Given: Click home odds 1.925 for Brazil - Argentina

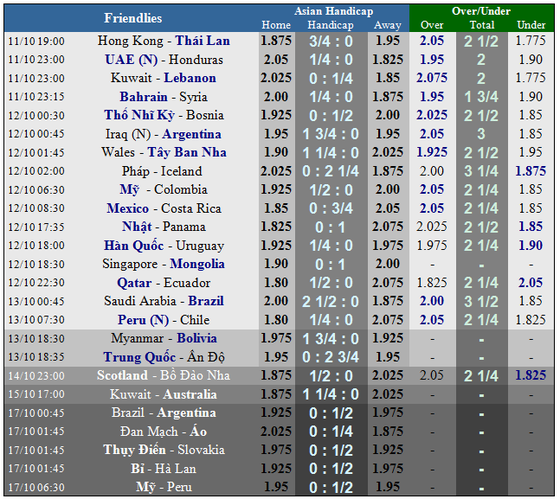Looking at the screenshot, I should point(276,413).
